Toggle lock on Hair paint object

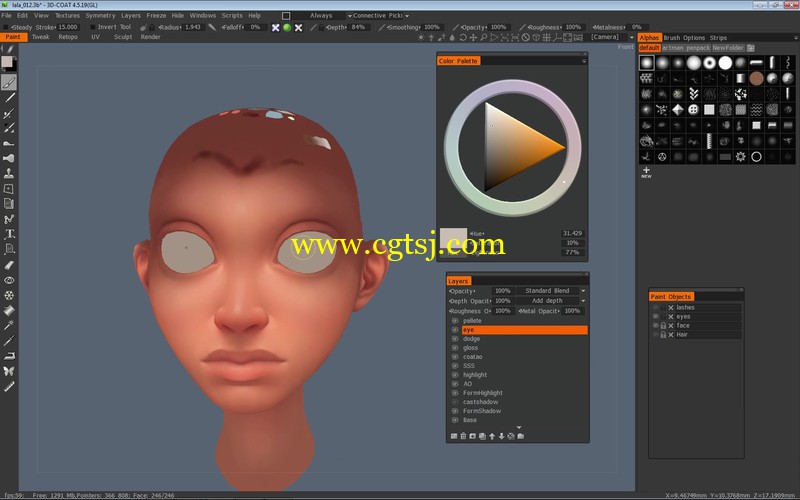663,335
